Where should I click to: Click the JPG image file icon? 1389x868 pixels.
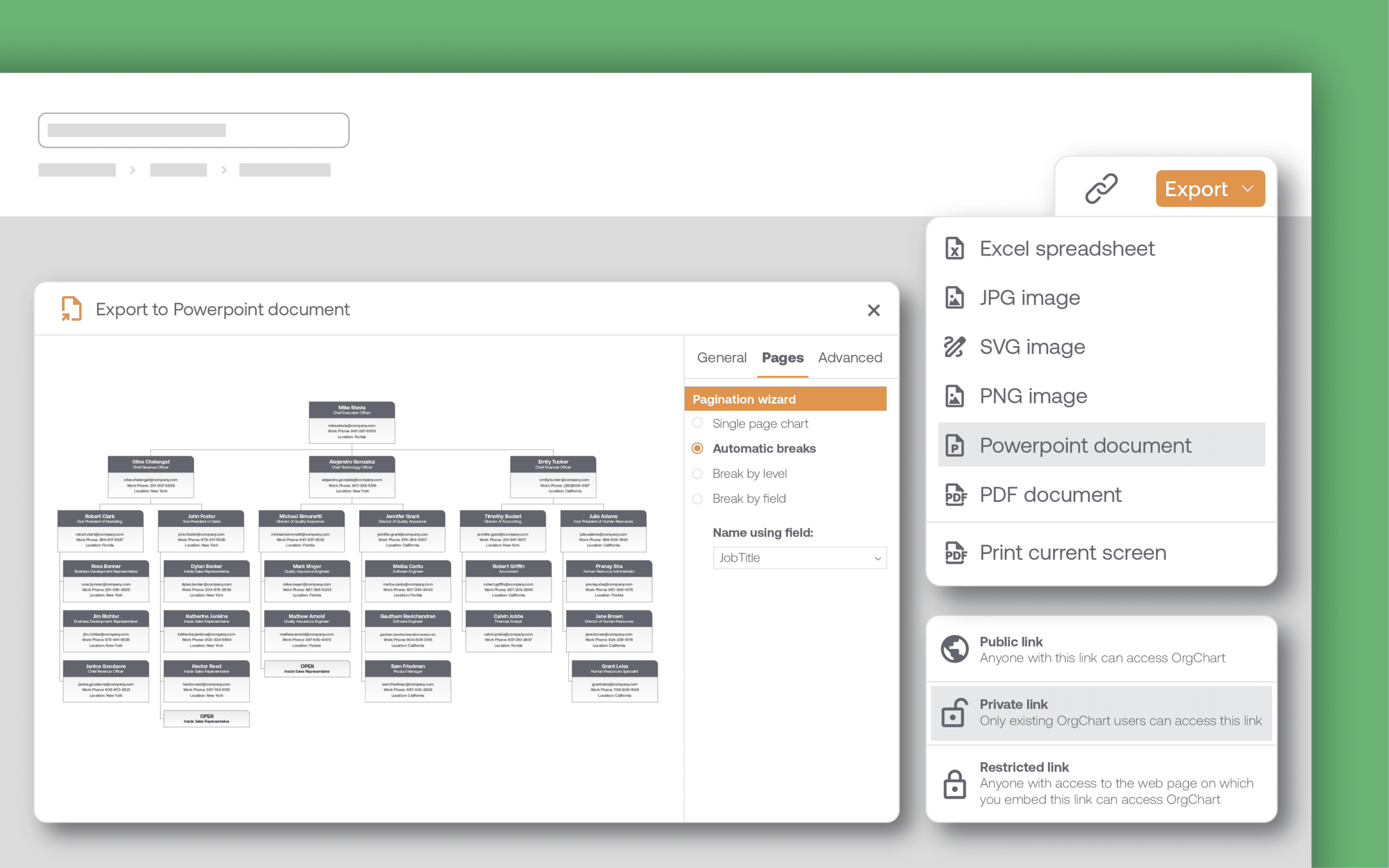coord(954,298)
